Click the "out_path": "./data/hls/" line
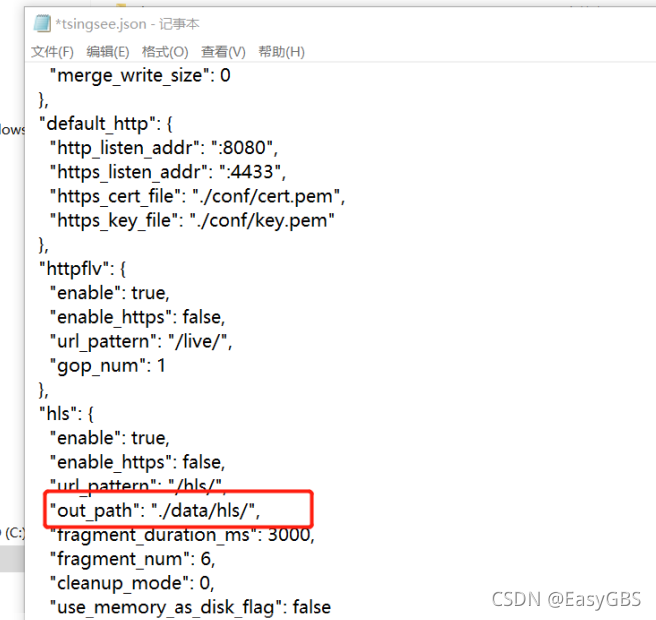656x620 pixels. (155, 511)
